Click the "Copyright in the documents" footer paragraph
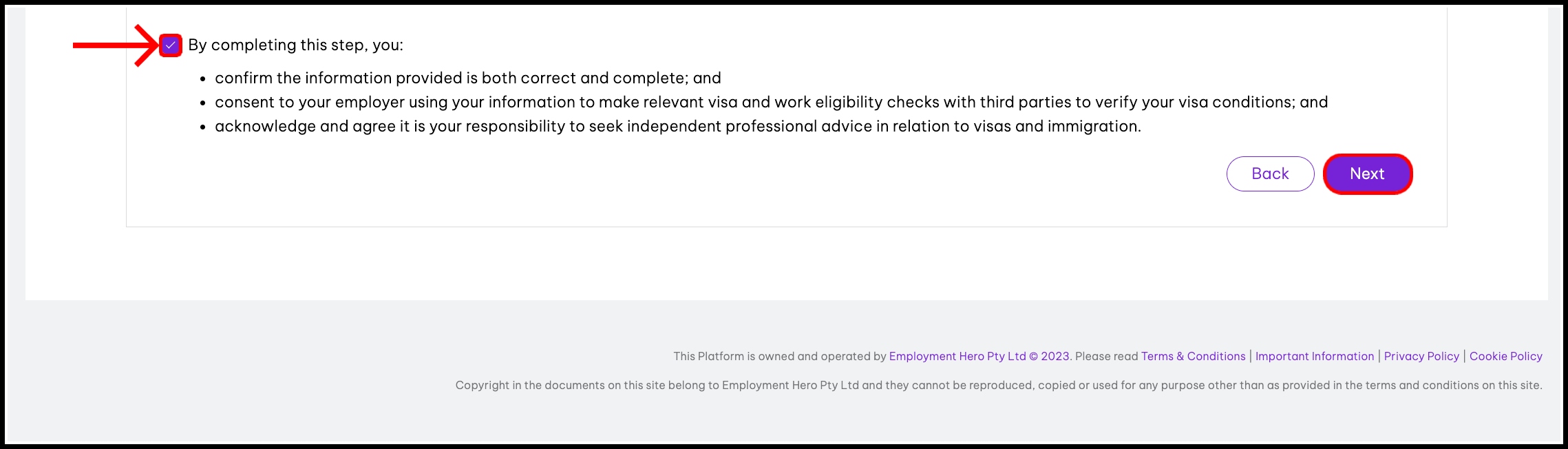 (998, 385)
